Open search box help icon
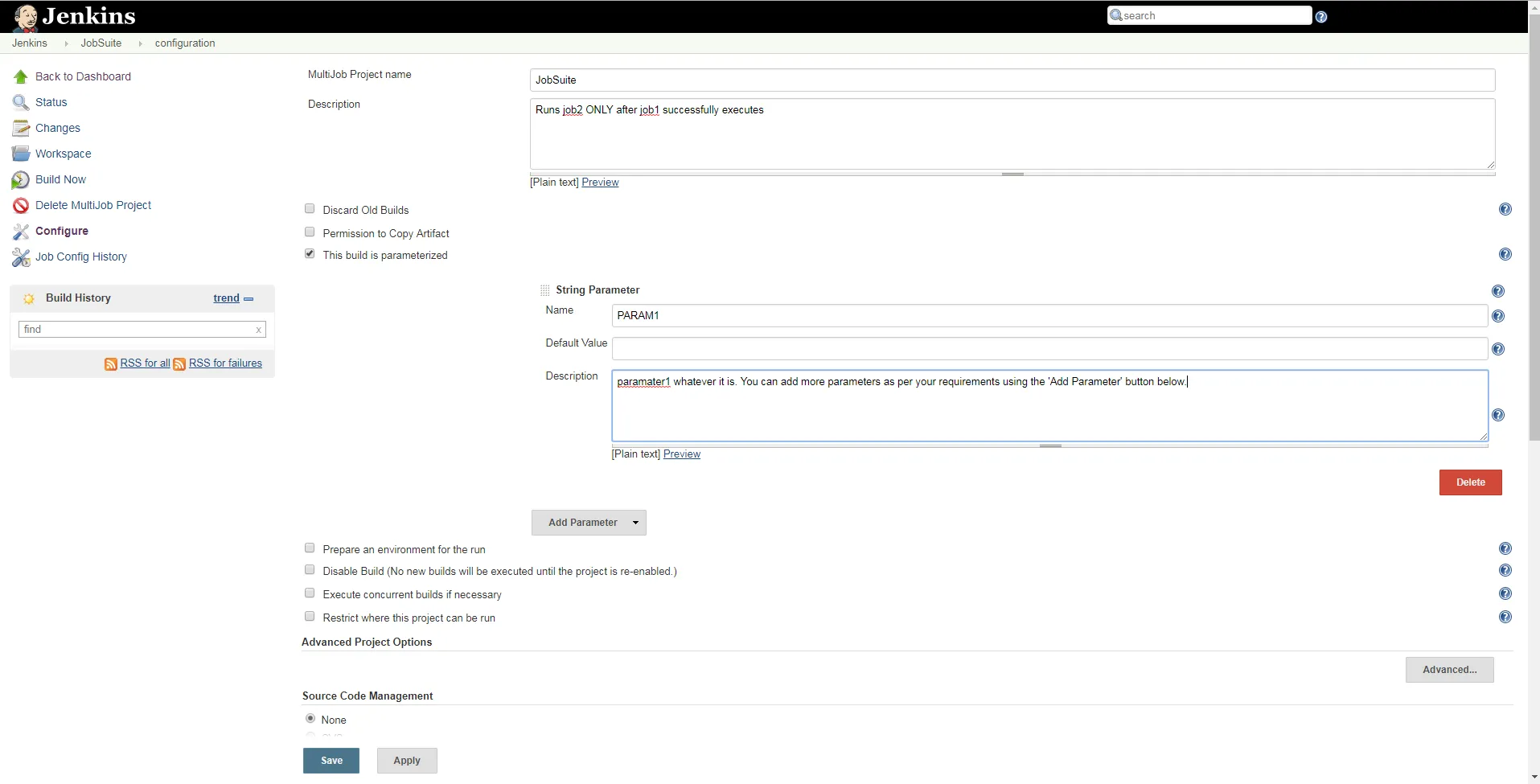Viewport: 1540px width, 784px height. (x=1321, y=17)
